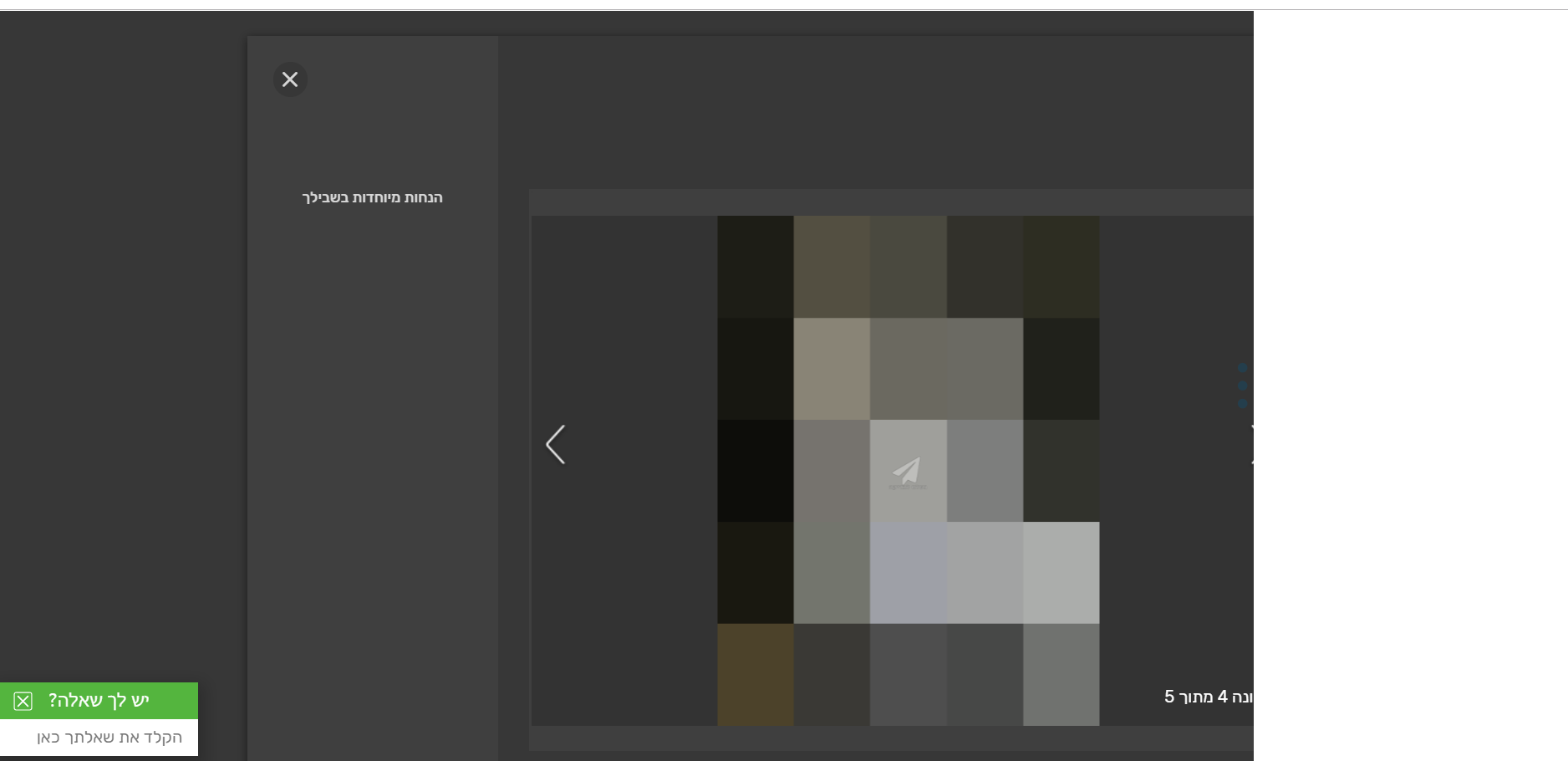Click the '4 מתוך 5' image counter

[x=1206, y=697]
